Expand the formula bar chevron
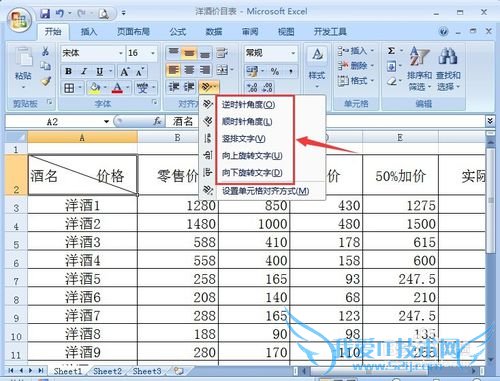 490,121
